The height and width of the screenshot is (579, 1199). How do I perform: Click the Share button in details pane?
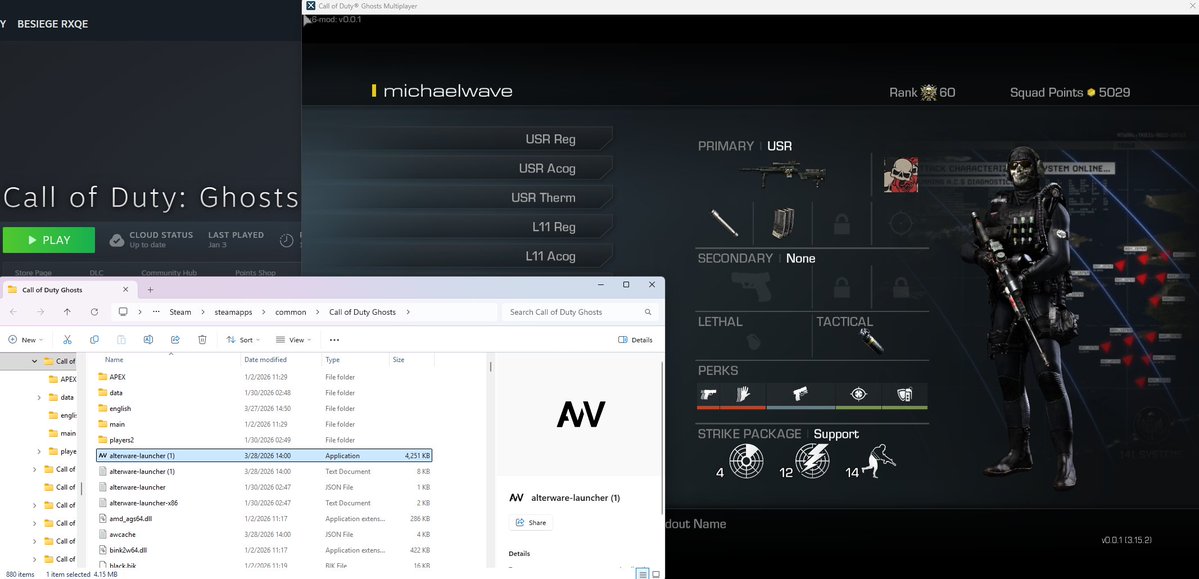click(x=531, y=522)
